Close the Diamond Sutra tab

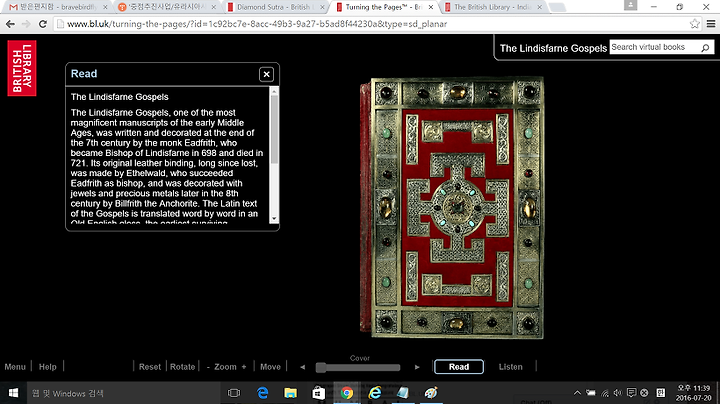322,7
